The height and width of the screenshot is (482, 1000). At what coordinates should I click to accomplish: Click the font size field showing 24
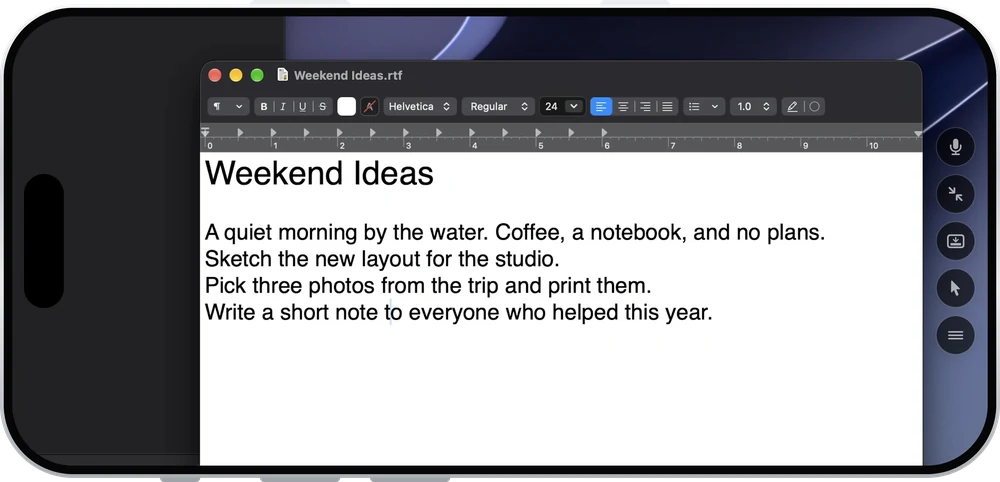click(x=552, y=106)
